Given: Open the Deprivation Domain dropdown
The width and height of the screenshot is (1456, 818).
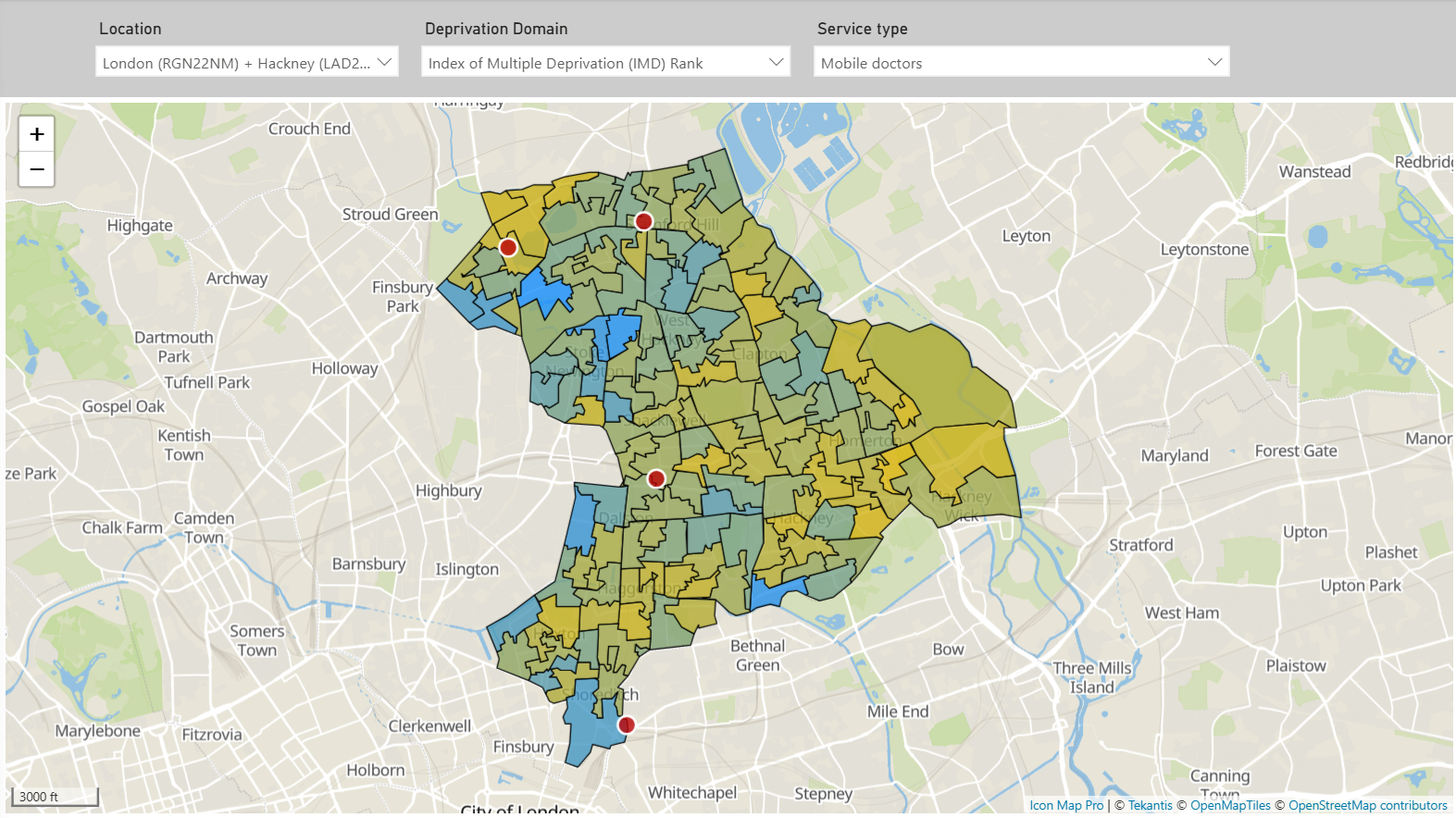Looking at the screenshot, I should click(605, 63).
